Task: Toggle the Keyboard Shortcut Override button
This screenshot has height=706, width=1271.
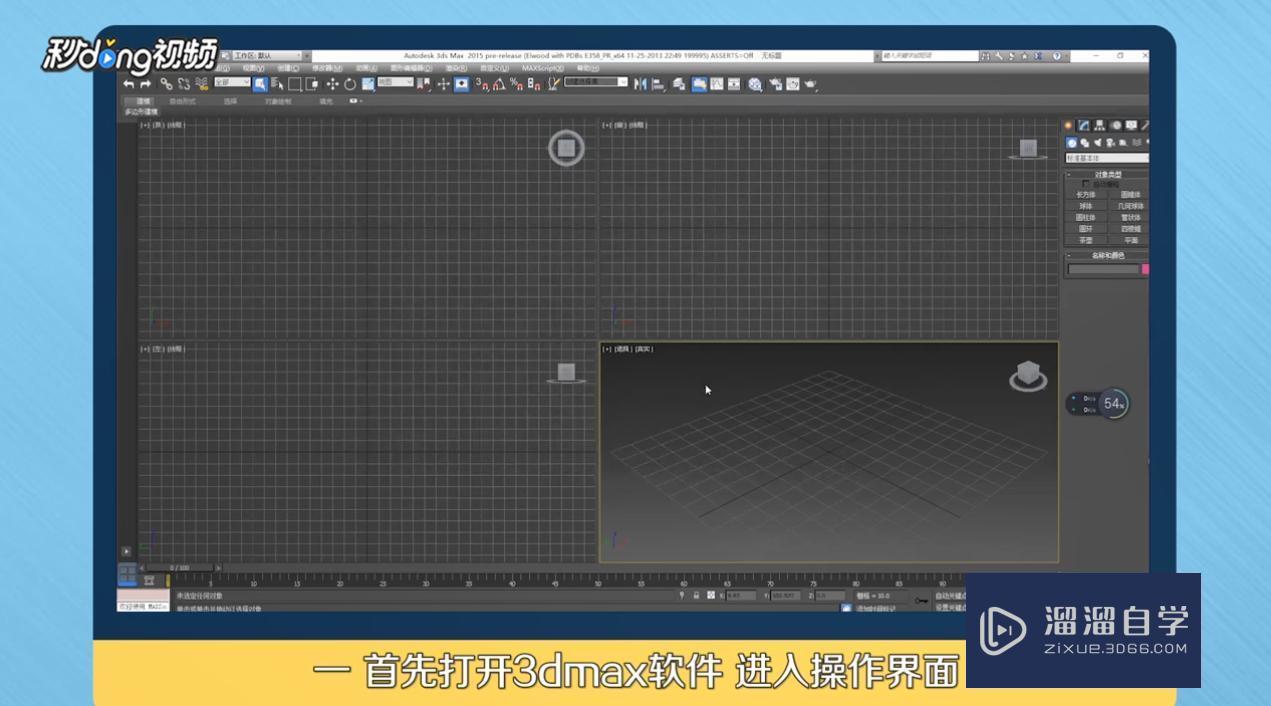Action: (x=461, y=84)
